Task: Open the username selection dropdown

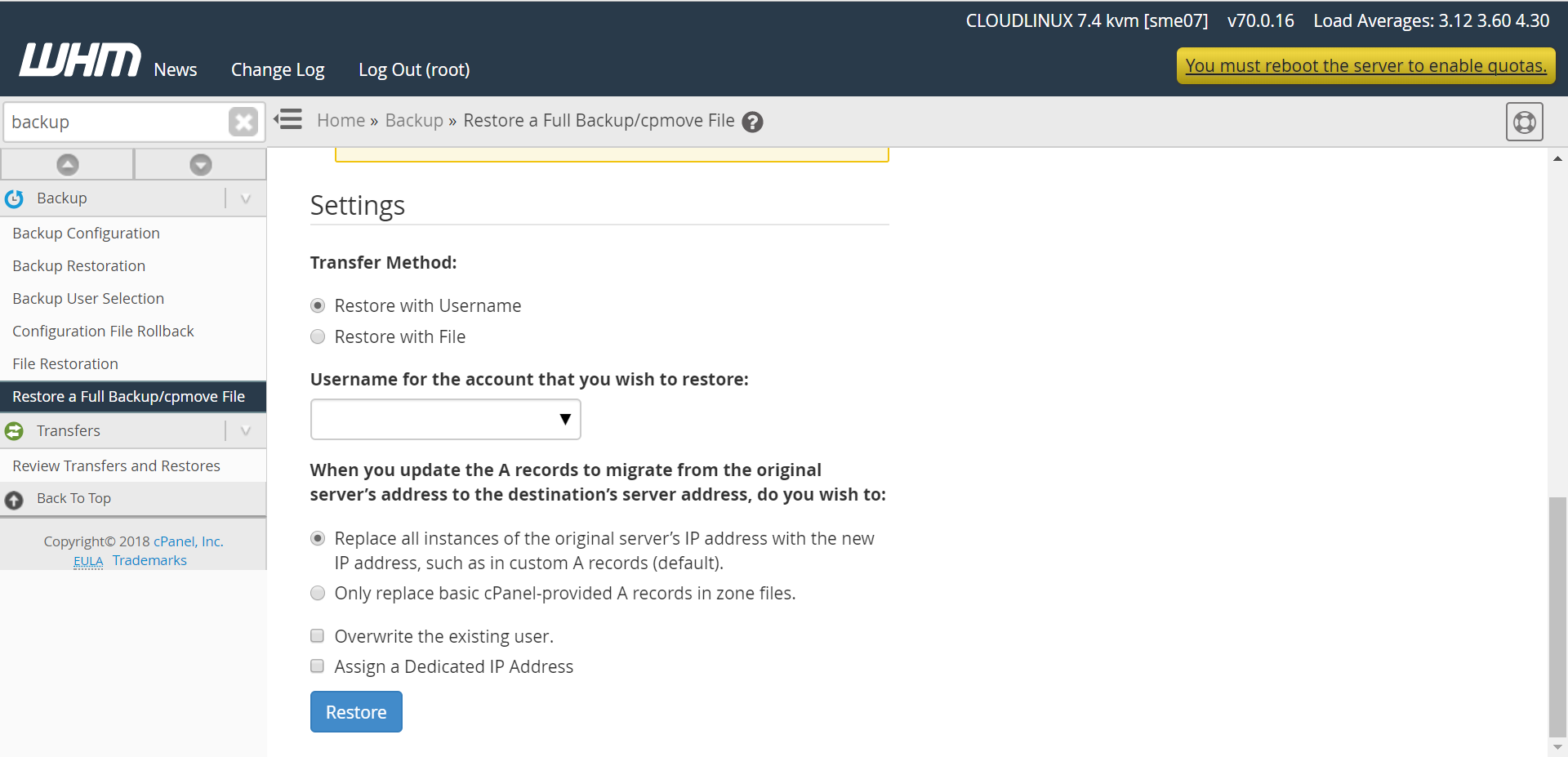Action: pyautogui.click(x=445, y=420)
